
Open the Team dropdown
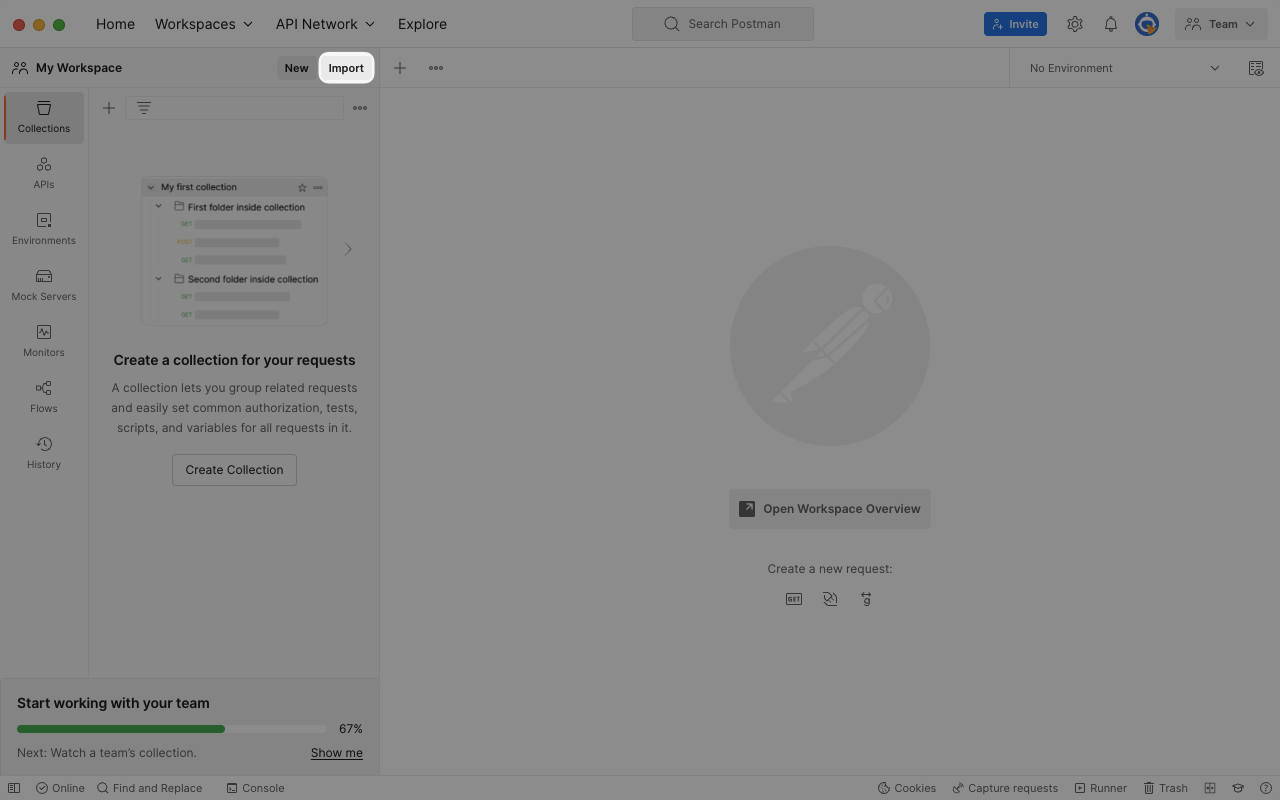(1221, 24)
